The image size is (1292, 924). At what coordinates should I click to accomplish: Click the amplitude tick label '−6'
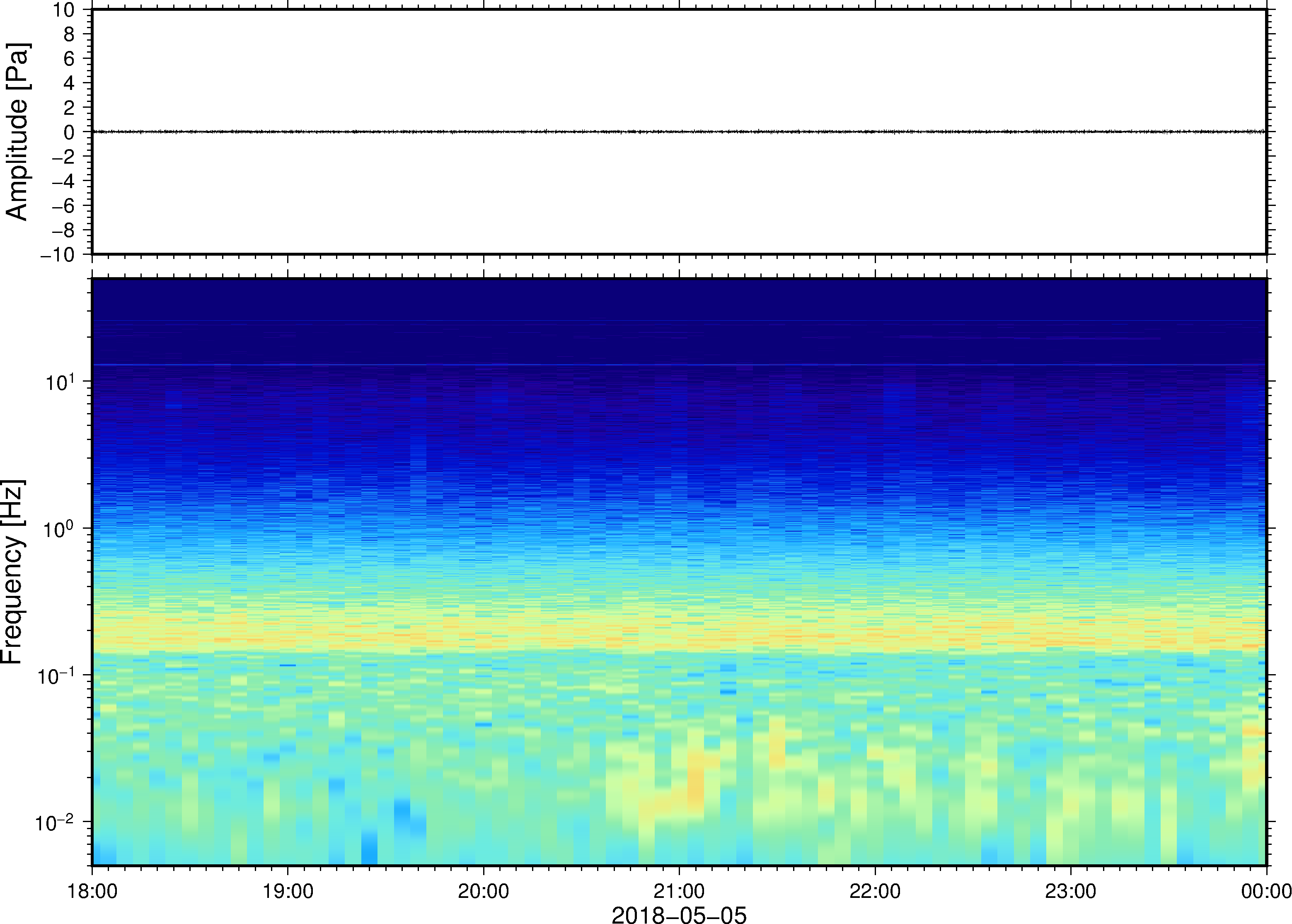pyautogui.click(x=63, y=206)
